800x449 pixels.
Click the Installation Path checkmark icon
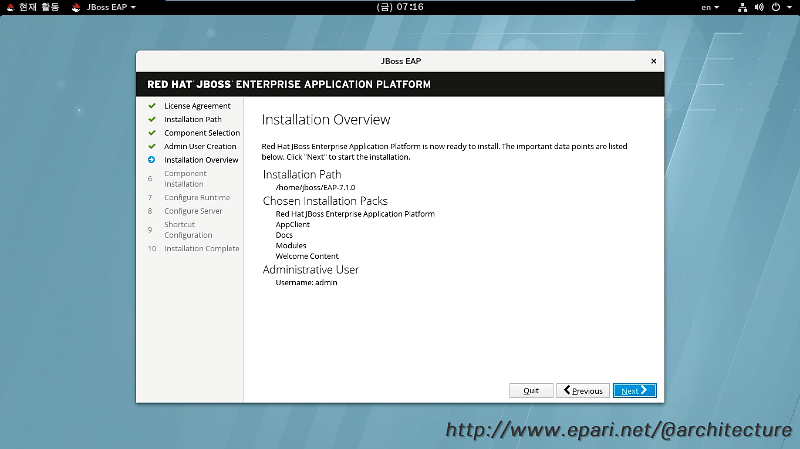click(152, 119)
